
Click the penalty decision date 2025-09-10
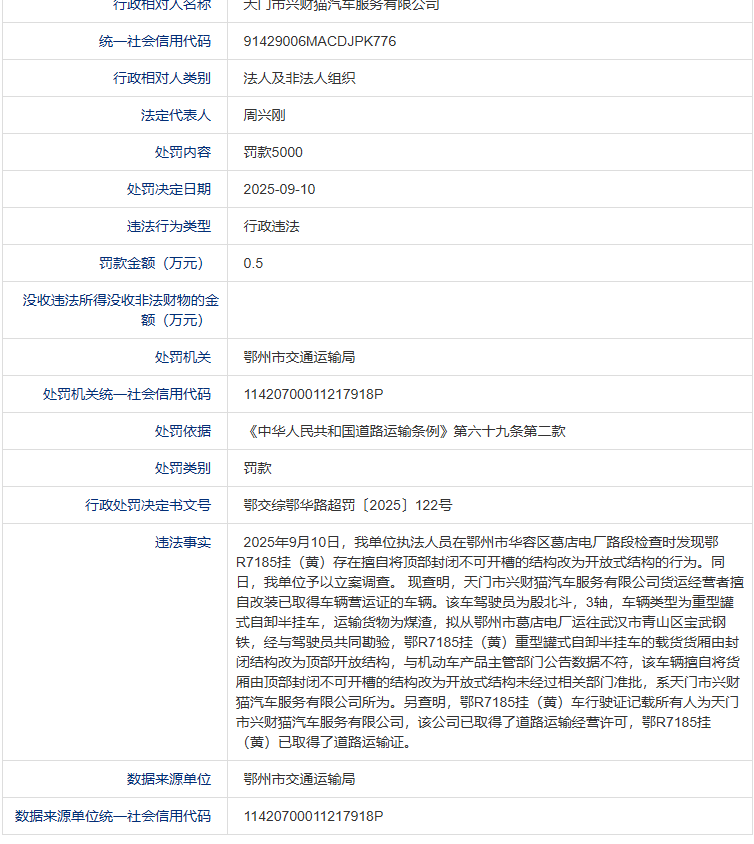[279, 189]
